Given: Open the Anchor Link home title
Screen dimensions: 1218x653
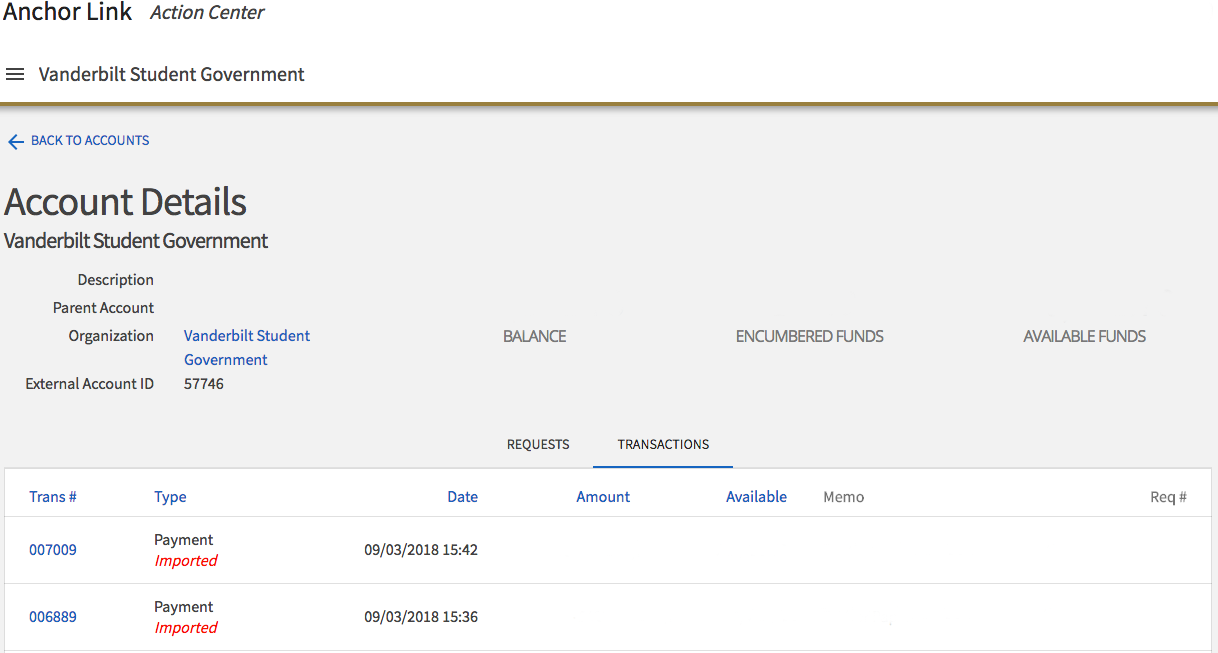Looking at the screenshot, I should pos(68,12).
